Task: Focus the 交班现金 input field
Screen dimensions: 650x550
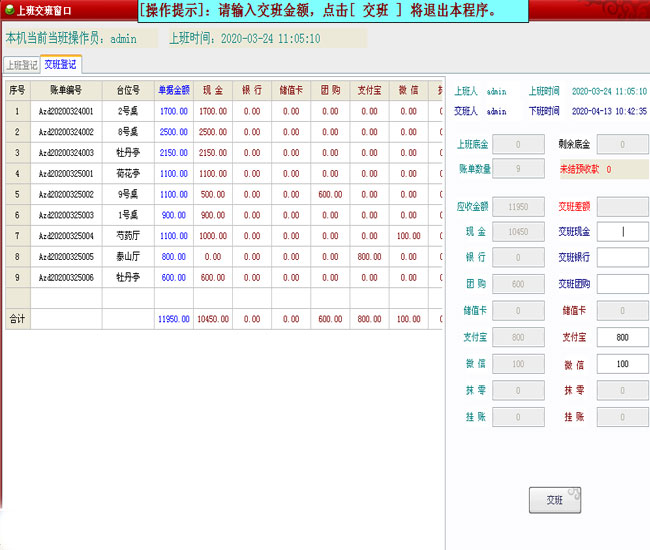Action: tap(623, 232)
